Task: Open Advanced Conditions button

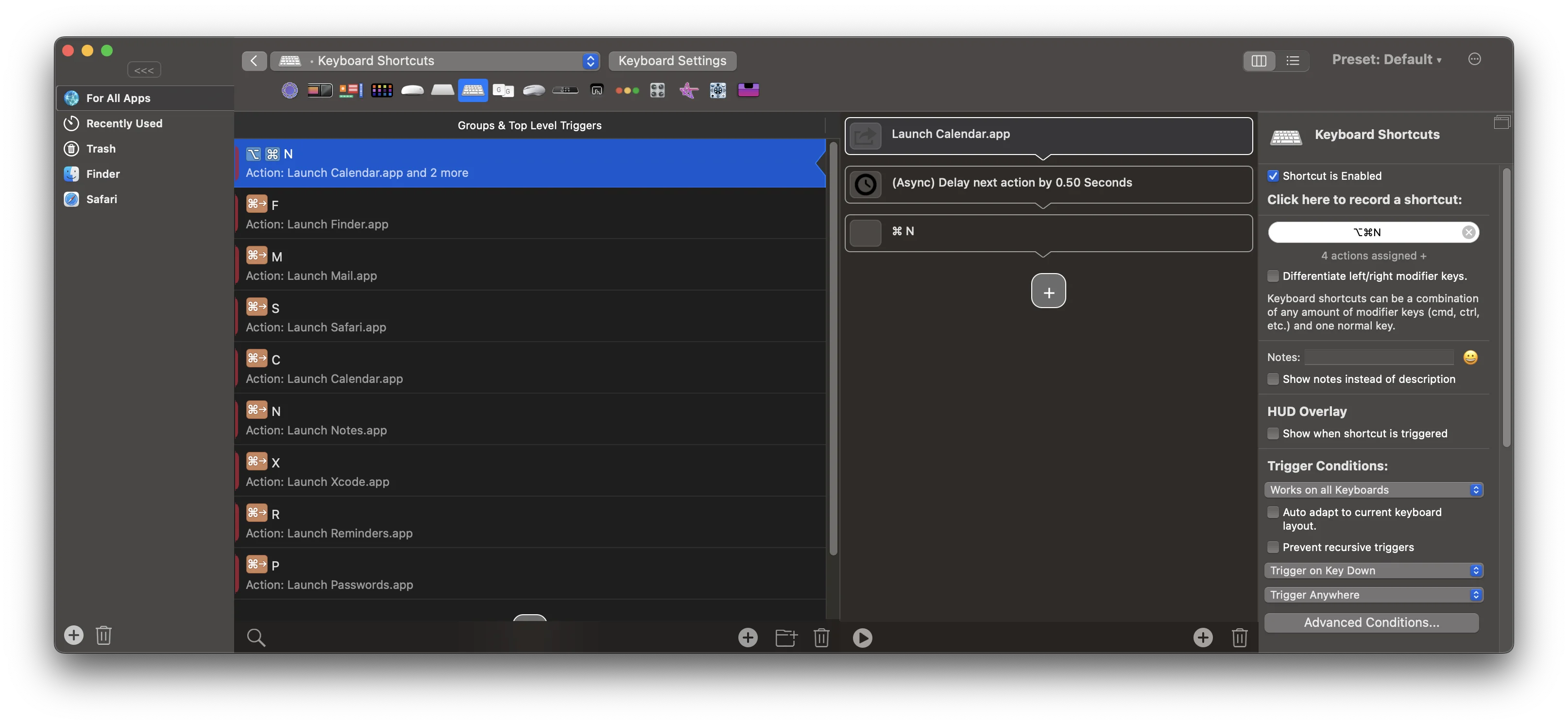Action: (1371, 622)
